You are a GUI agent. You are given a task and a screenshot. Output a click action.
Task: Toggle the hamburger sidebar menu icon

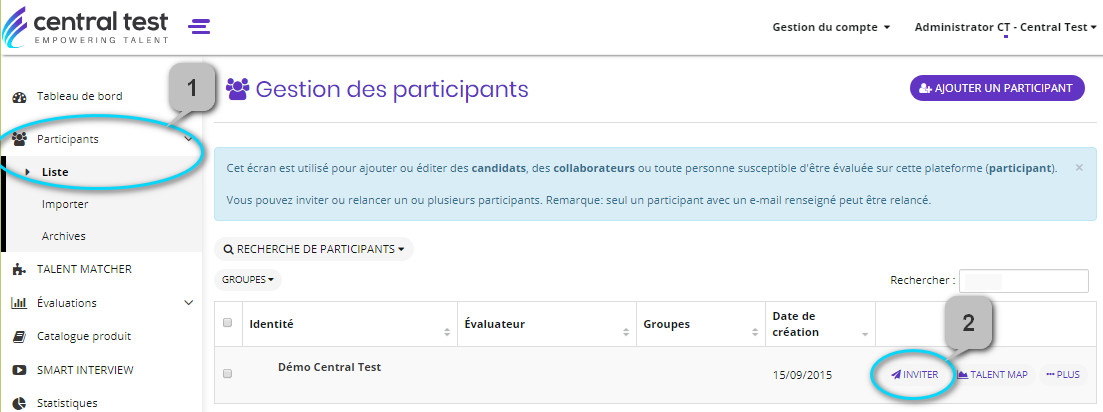[x=199, y=27]
